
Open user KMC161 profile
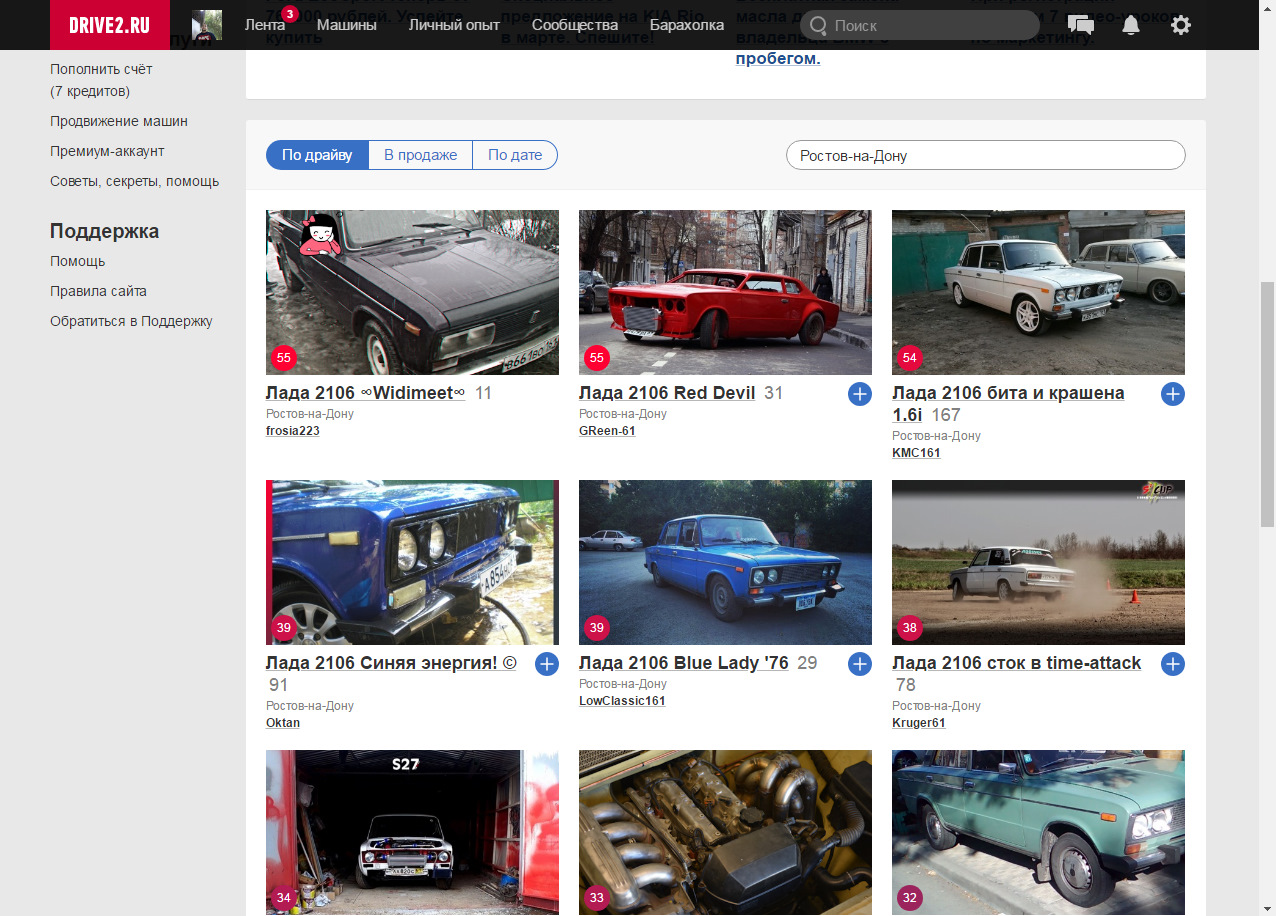click(916, 453)
